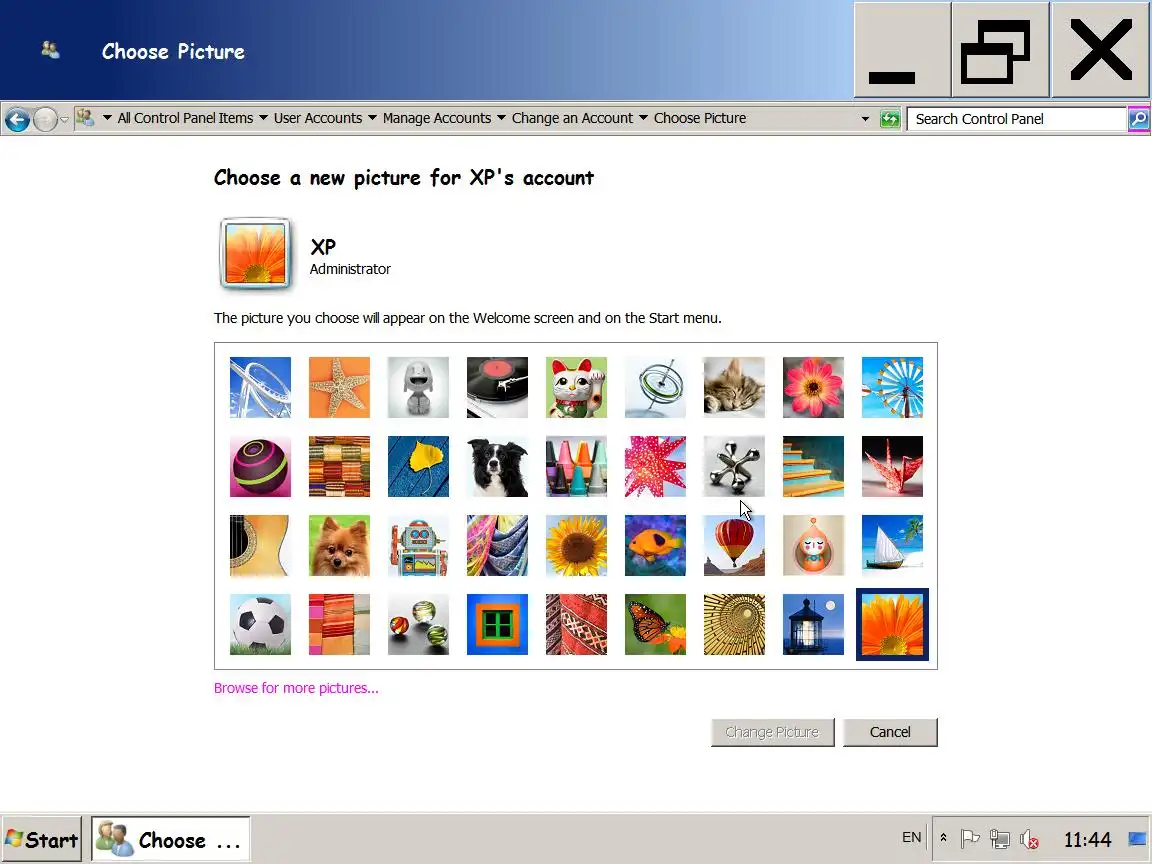Click the Cancel button
1152x864 pixels.
pos(890,732)
